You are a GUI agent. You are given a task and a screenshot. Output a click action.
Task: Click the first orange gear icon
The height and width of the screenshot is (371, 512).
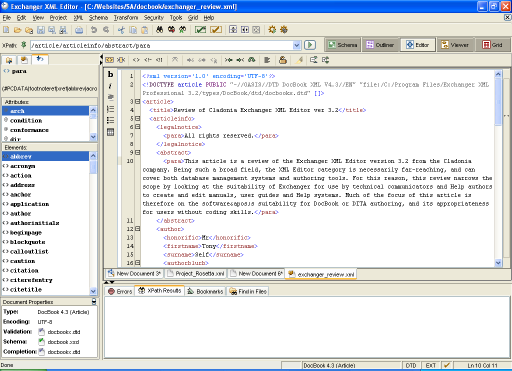pyautogui.click(x=272, y=30)
